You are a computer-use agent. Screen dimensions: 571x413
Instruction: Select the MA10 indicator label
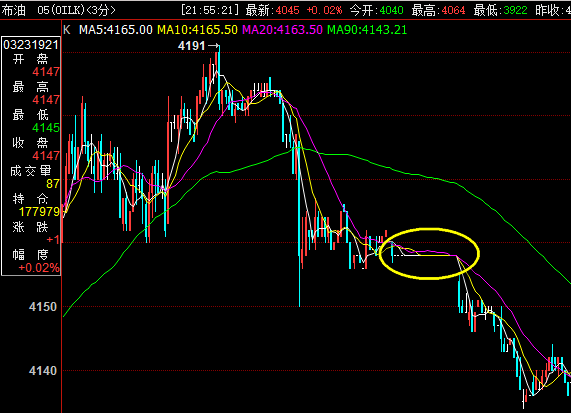point(197,30)
